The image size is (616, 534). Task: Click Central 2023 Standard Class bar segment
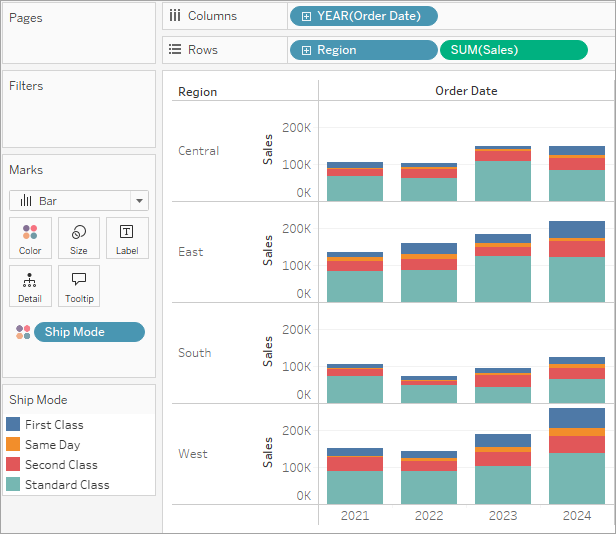point(503,181)
